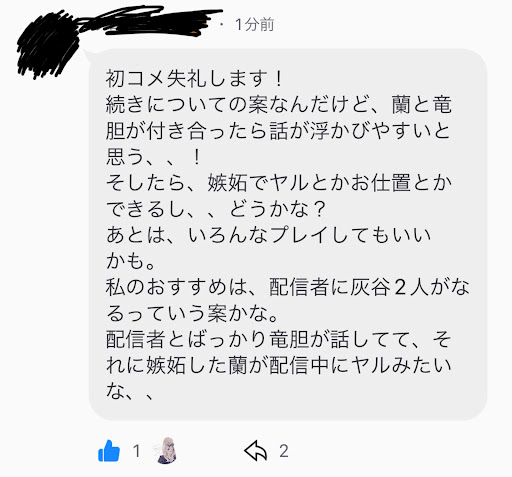Click the blacked-out username above the comment

150,21
